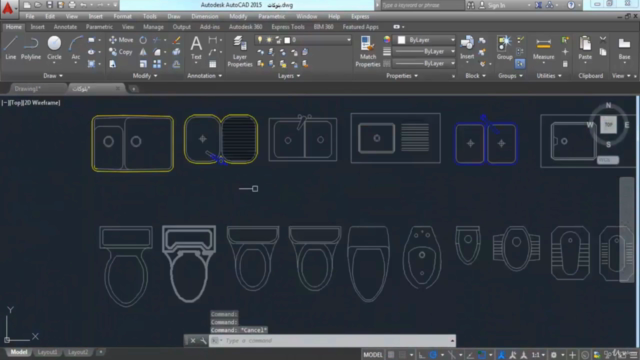Select the Stretch tool icon
Image resolution: width=640 pixels, height=360 pixels.
[x=112, y=64]
